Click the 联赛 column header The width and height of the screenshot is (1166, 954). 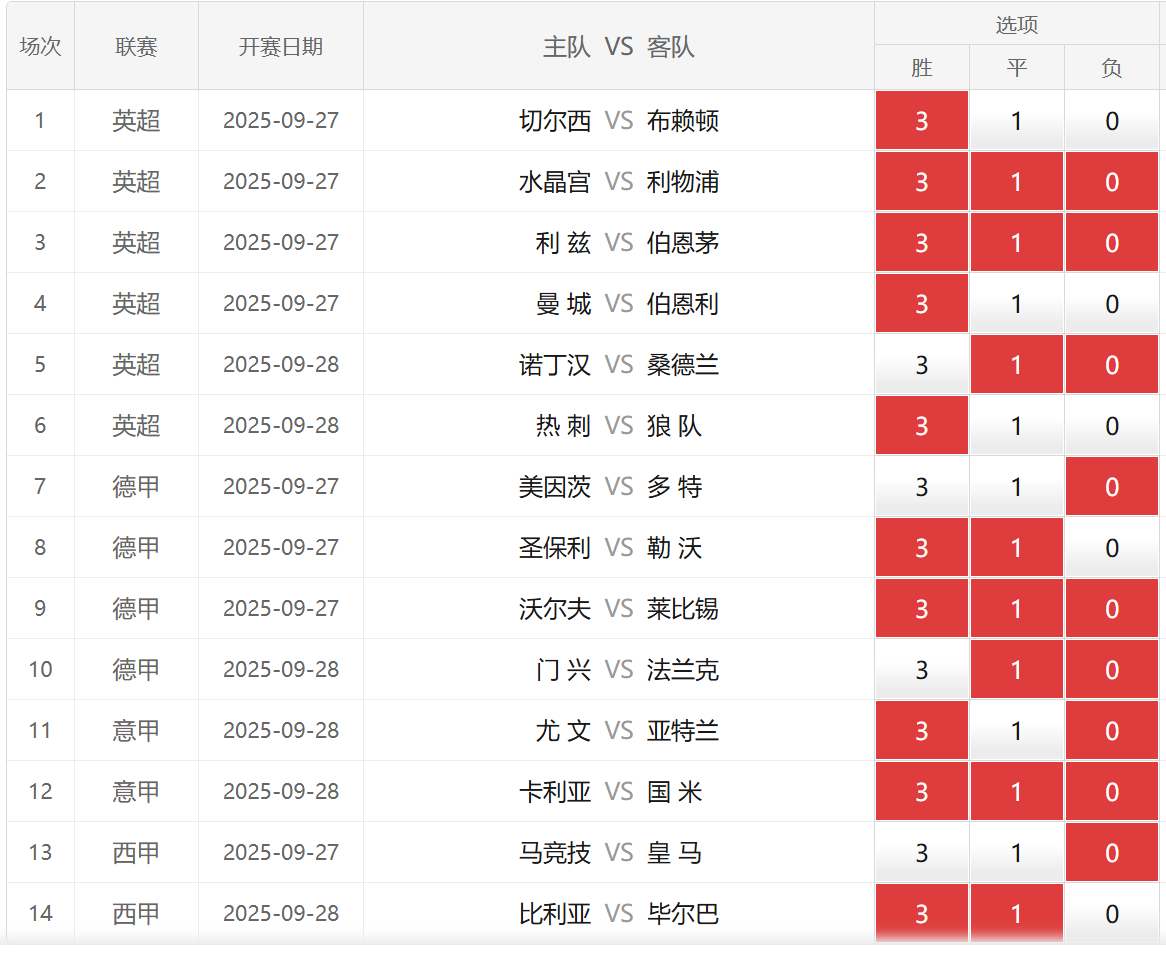(136, 47)
